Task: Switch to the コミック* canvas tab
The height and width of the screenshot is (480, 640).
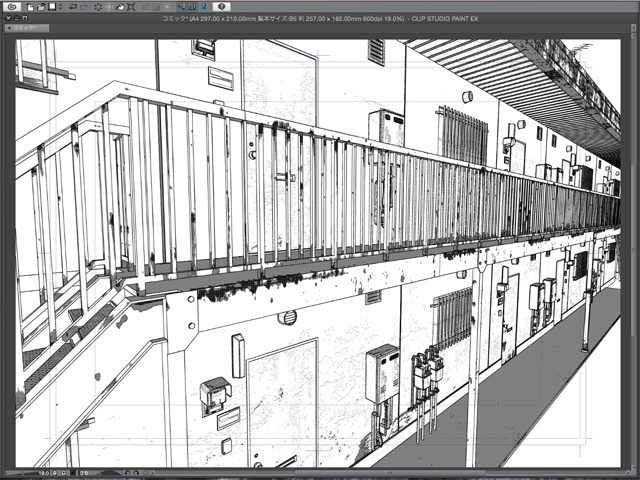Action: [x=27, y=28]
